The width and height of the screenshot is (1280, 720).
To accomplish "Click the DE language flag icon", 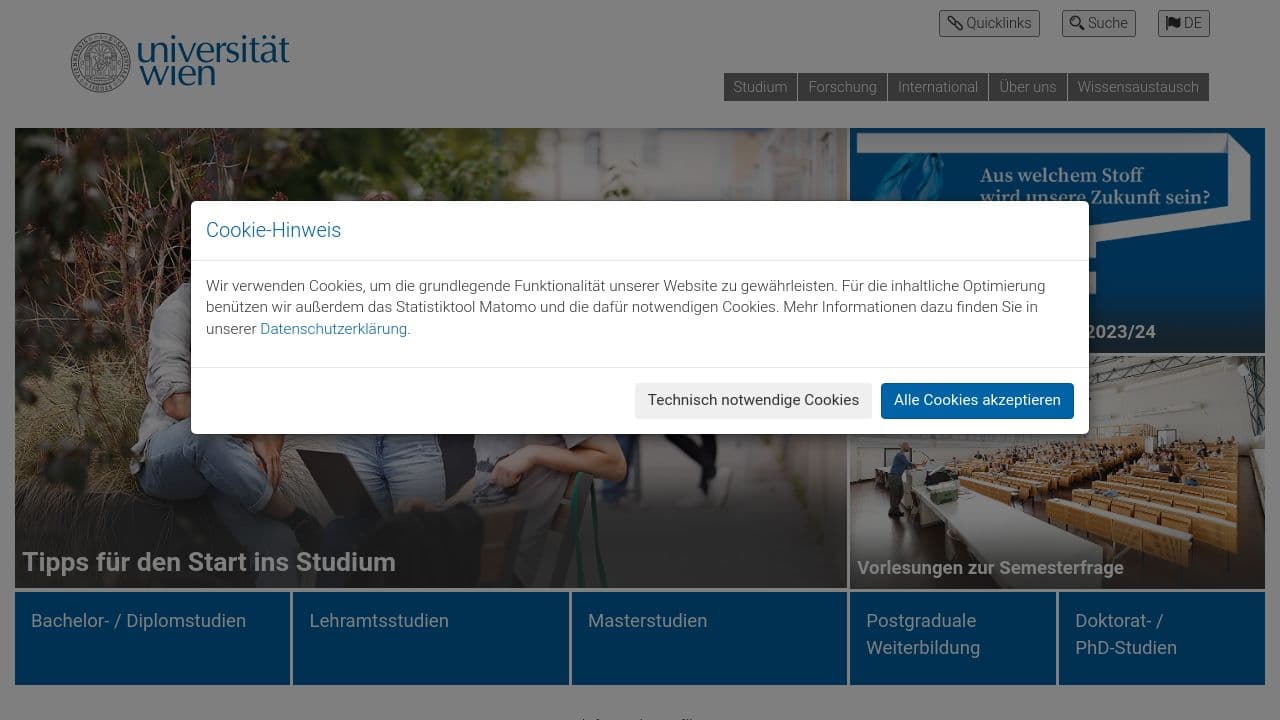I will click(x=1173, y=23).
